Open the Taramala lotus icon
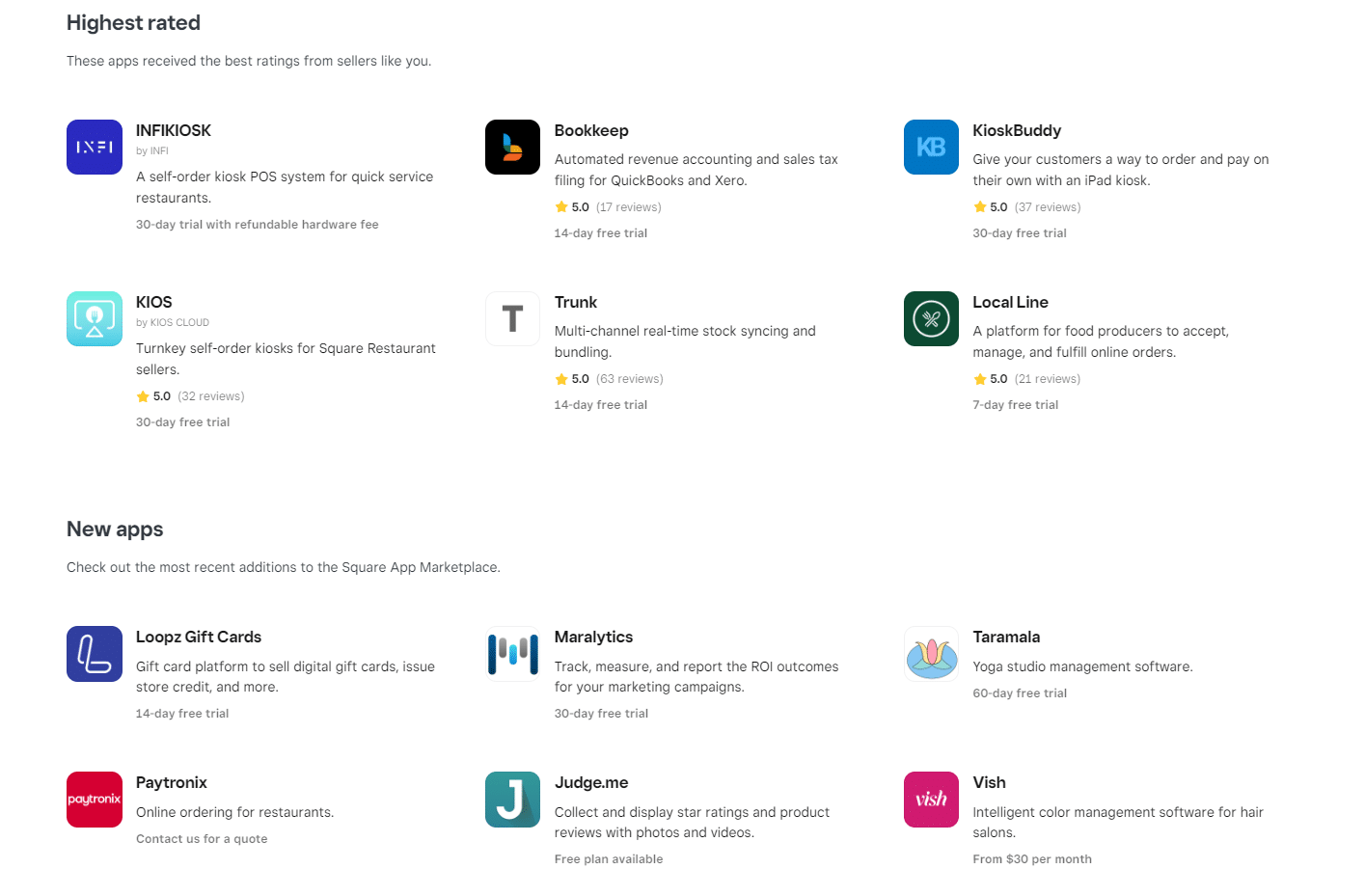This screenshot has height=896, width=1365. coord(931,654)
